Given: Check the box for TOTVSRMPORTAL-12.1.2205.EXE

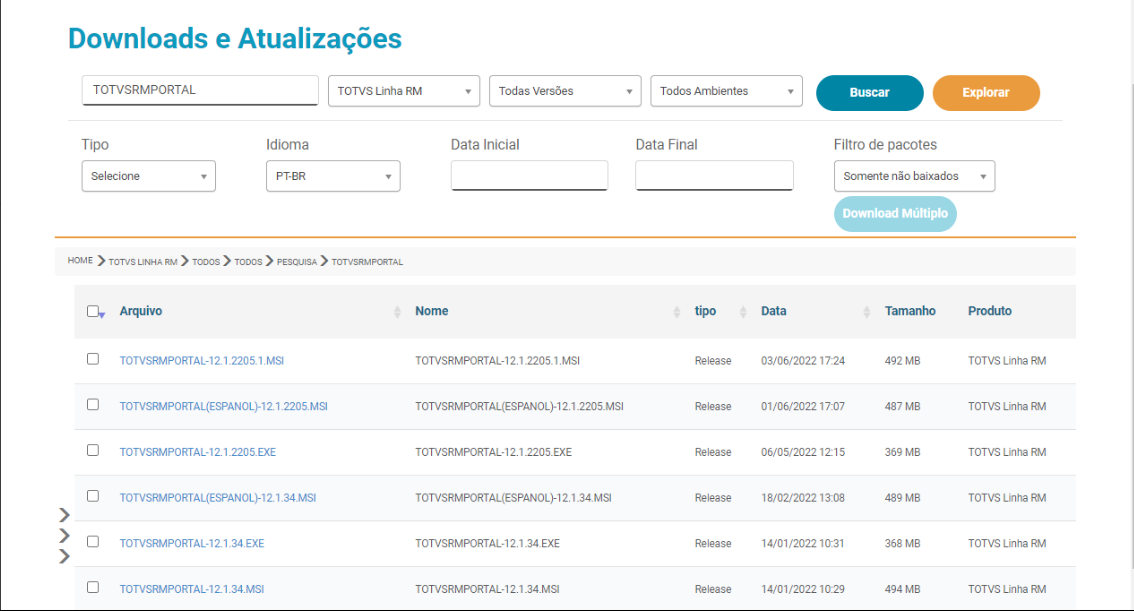Looking at the screenshot, I should tap(93, 450).
